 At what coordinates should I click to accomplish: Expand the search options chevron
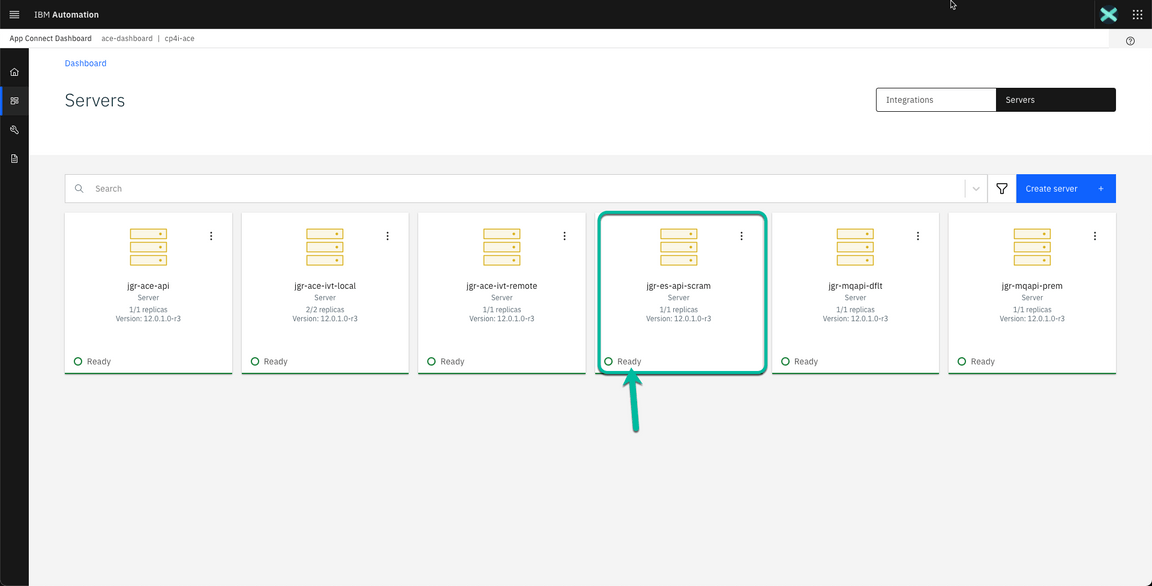[x=975, y=188]
